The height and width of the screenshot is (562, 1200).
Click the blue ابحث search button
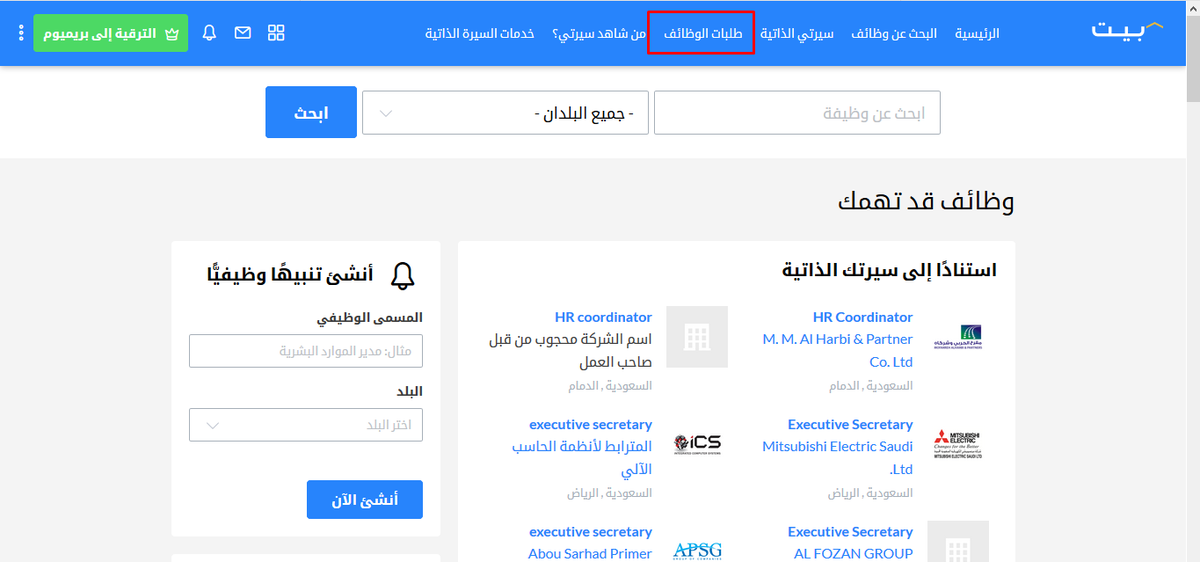tap(311, 112)
